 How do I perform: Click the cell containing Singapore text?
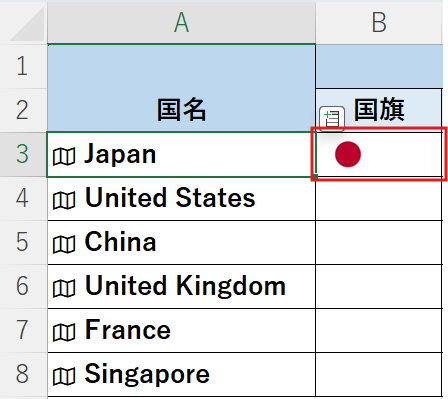coord(181,375)
